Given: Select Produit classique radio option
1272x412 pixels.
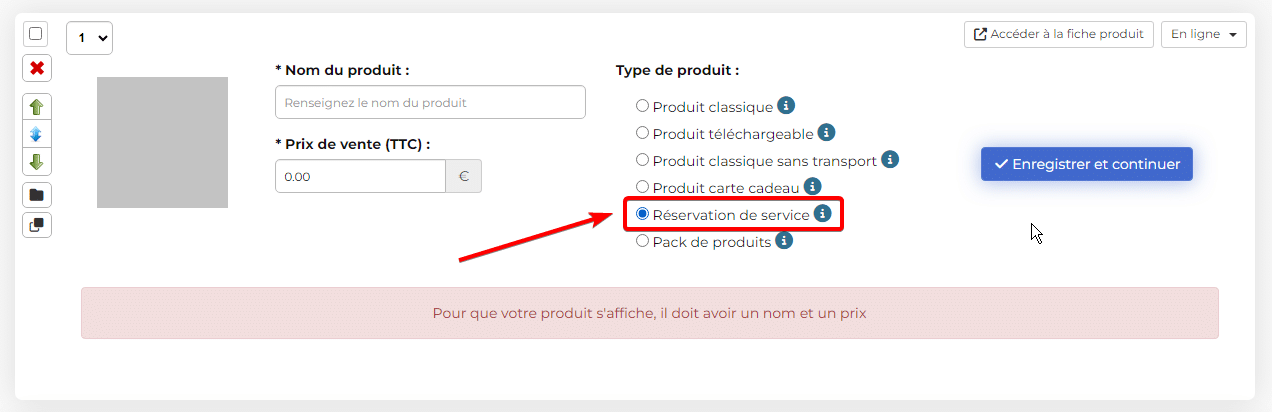Looking at the screenshot, I should click(642, 105).
